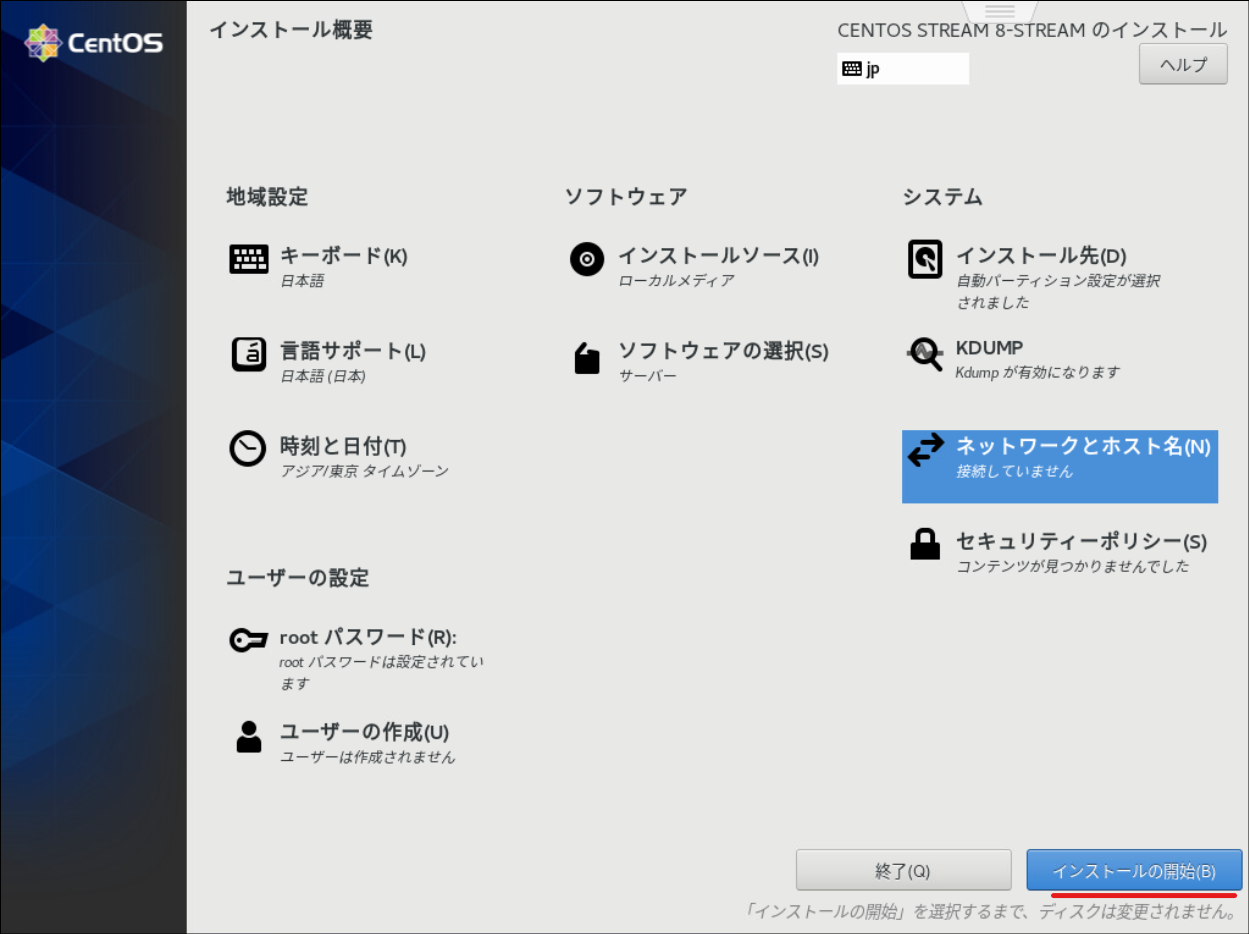Viewport: 1249px width, 934px height.
Task: Click the ヘルプ button
Action: (x=1183, y=65)
